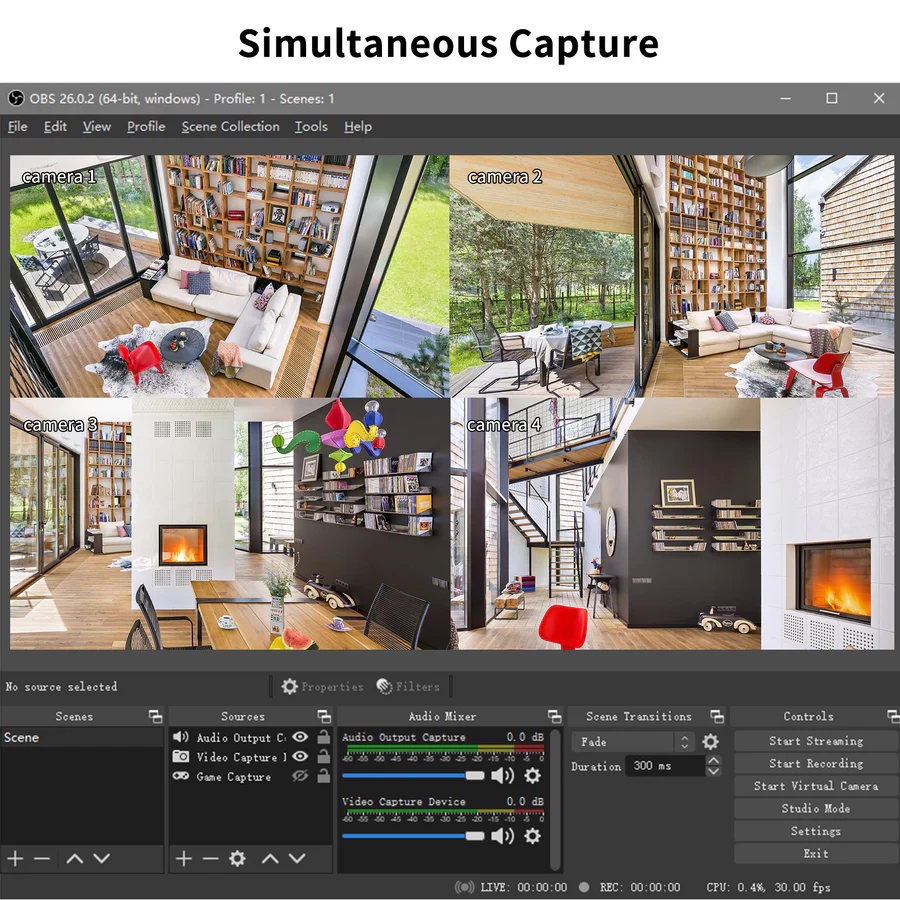Add a new scene with the plus icon
900x900 pixels.
tap(15, 858)
